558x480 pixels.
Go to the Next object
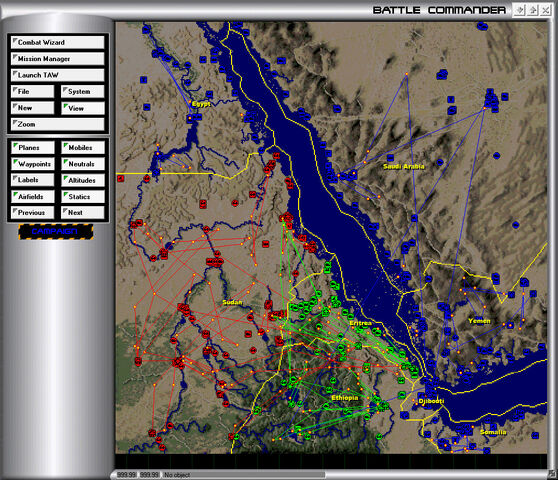[x=83, y=212]
